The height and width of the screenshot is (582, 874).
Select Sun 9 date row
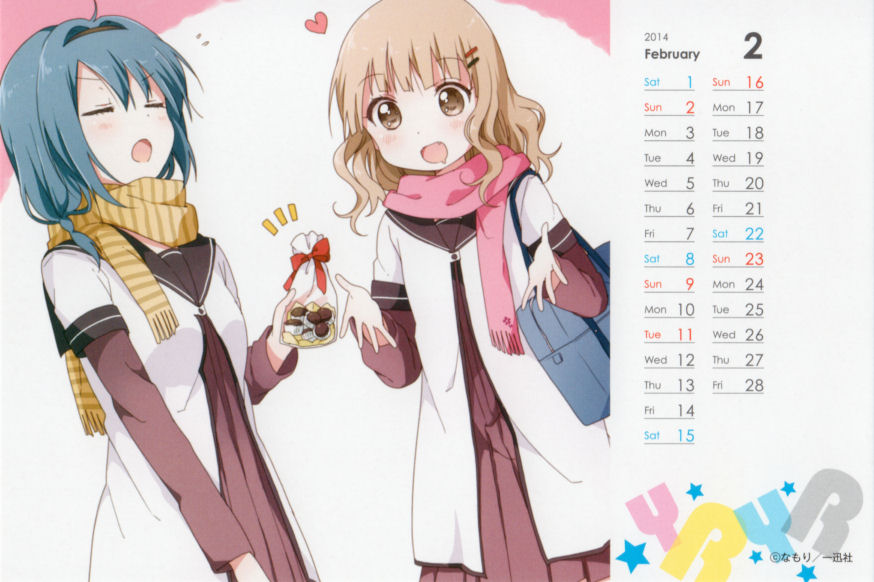(x=669, y=284)
